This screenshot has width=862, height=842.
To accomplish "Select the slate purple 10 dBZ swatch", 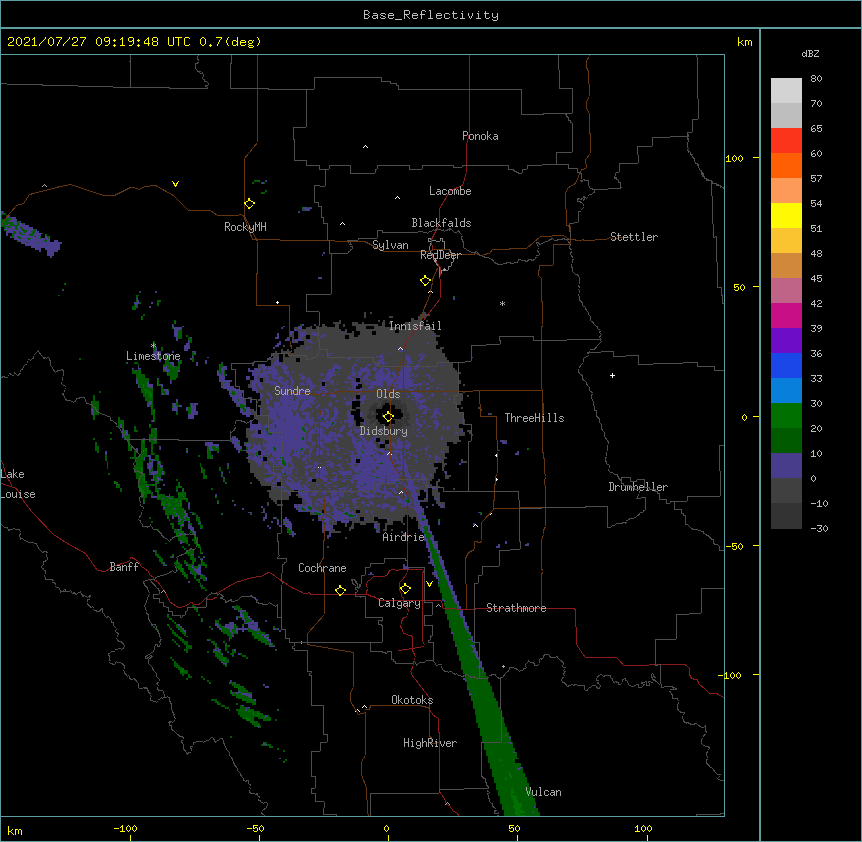I will tap(786, 466).
